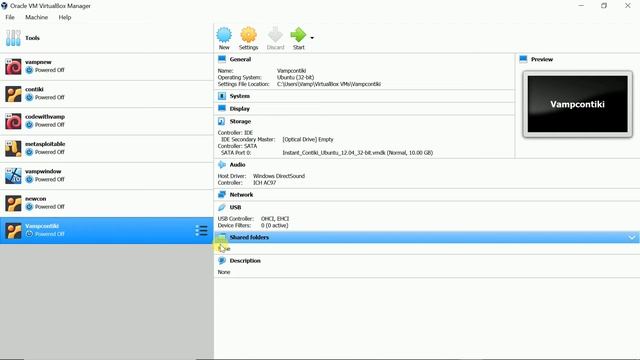Open the Shared folders section header
Screen dimensions: 640x360
tap(249, 237)
